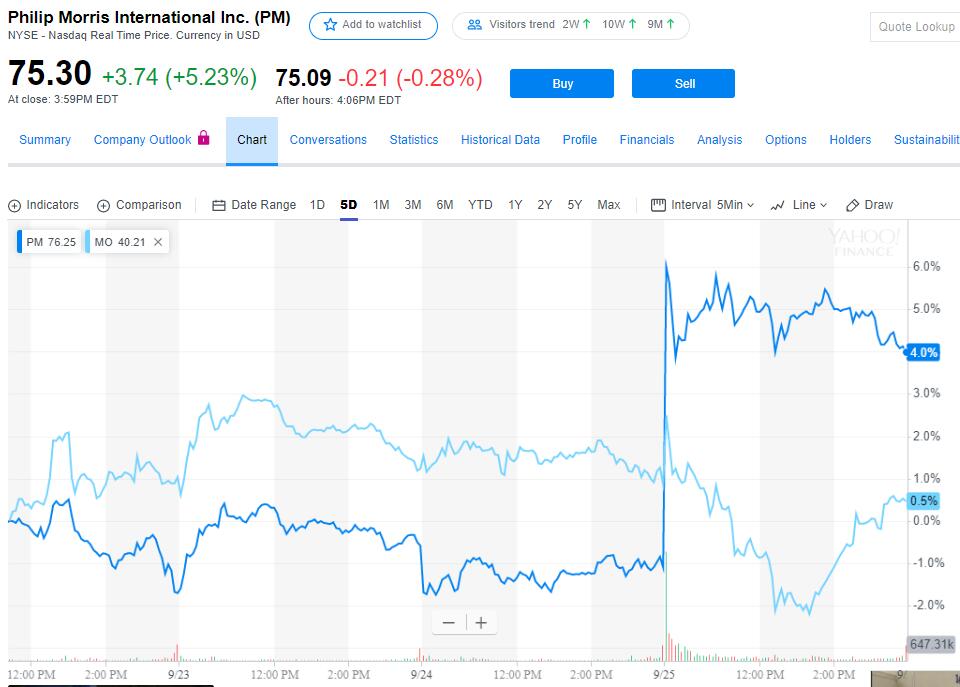Expand the Line chart type dropdown

pos(799,205)
